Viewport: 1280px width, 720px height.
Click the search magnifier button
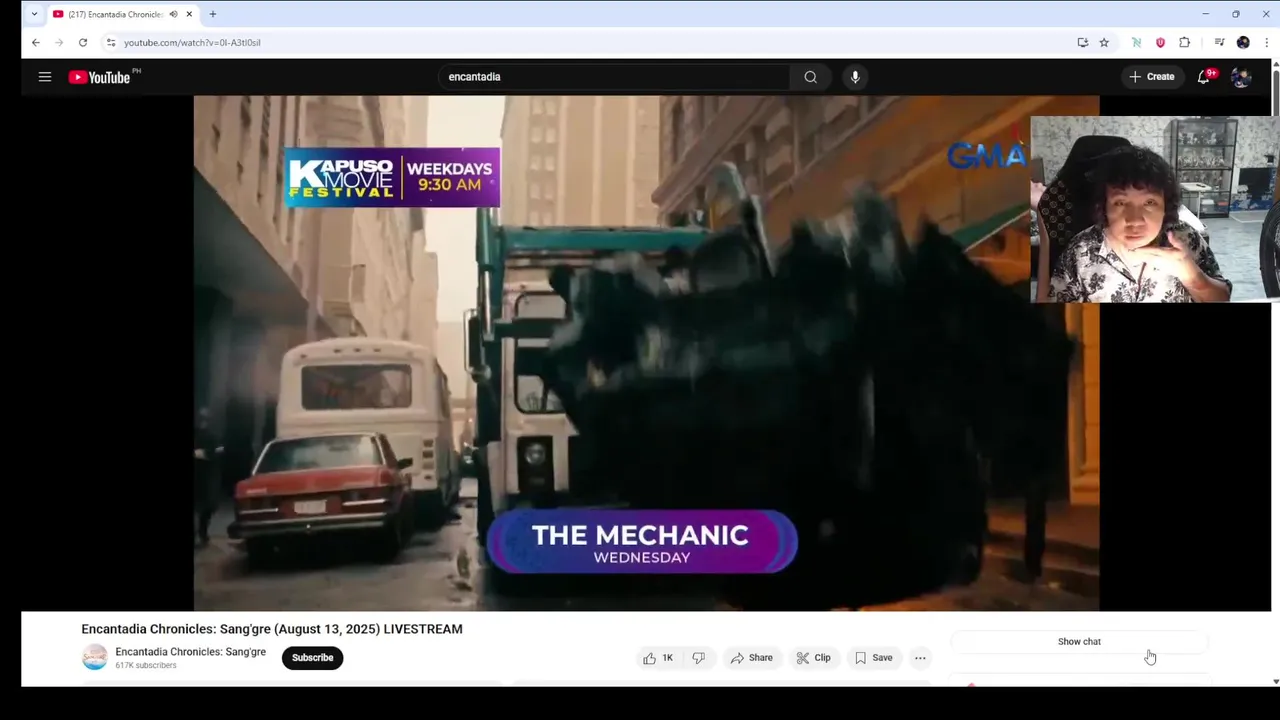810,77
